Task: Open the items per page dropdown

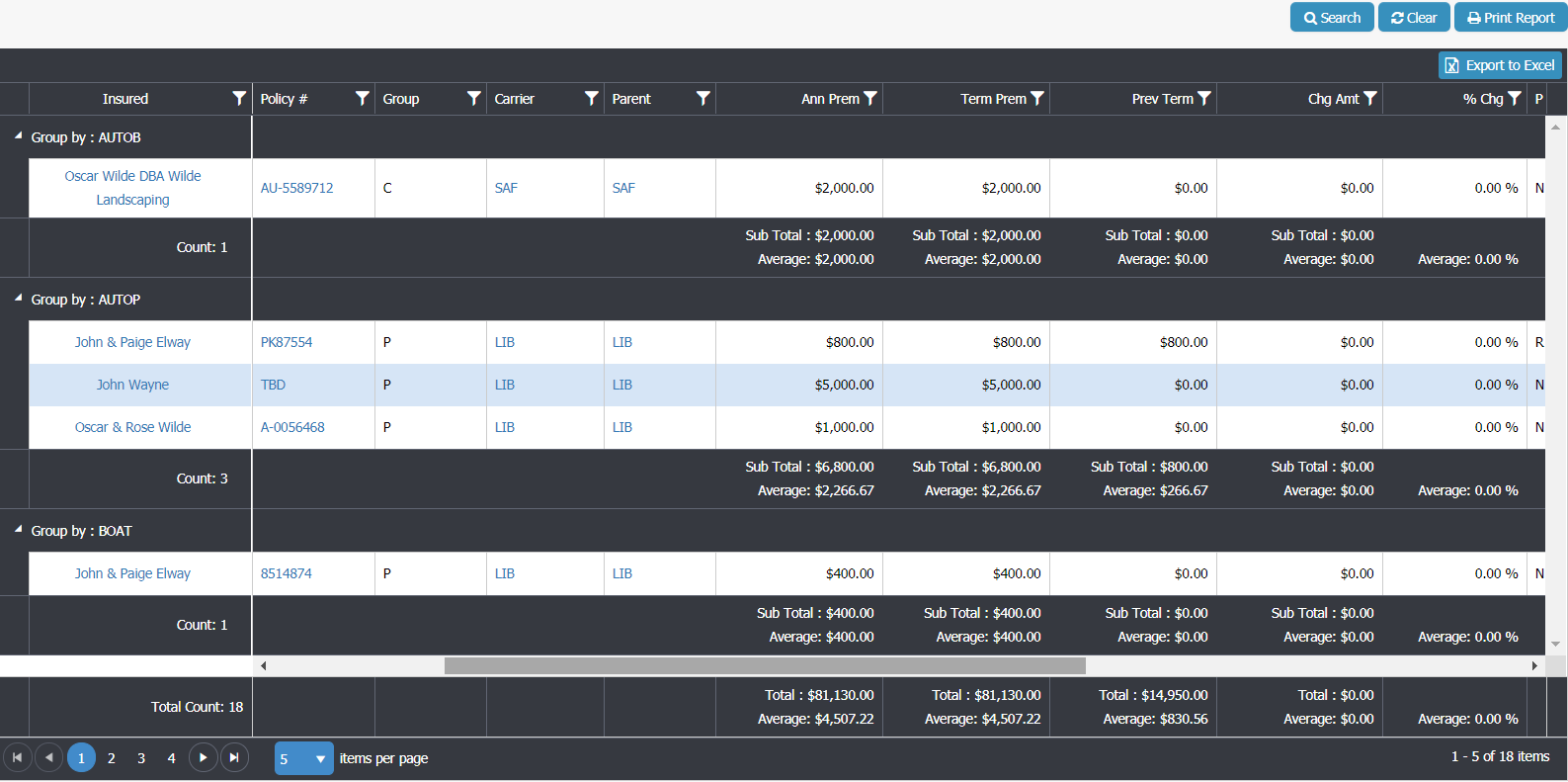Action: tap(304, 758)
